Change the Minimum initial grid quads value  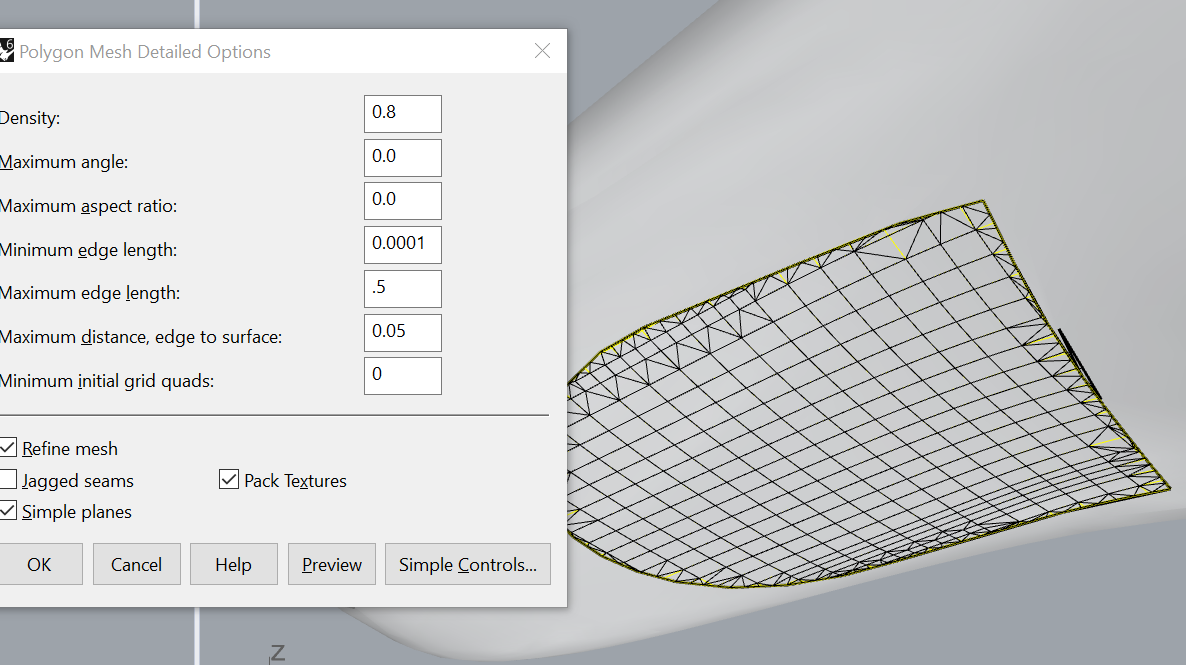pyautogui.click(x=402, y=375)
